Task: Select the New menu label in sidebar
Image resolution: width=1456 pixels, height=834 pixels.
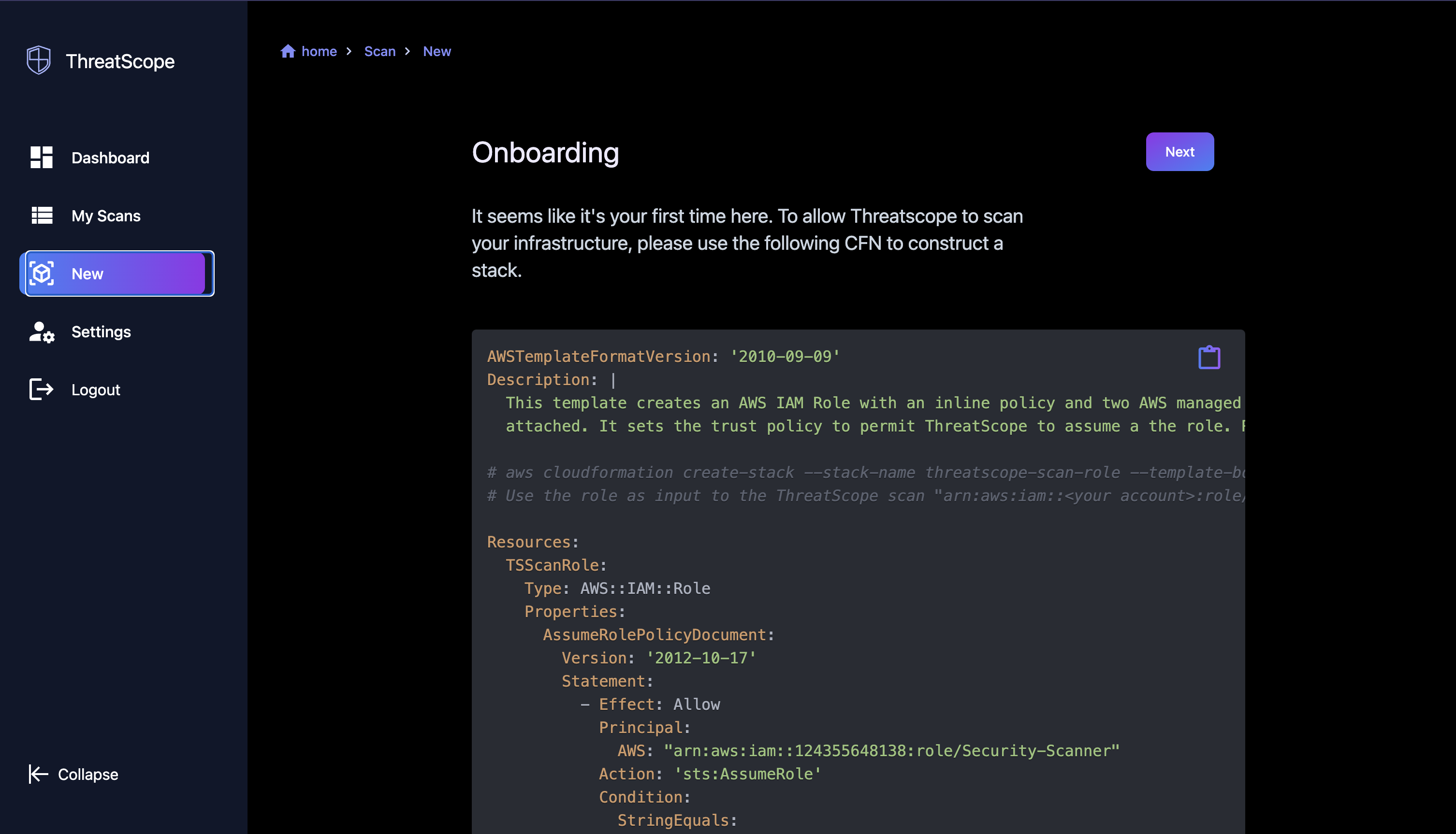Action: [87, 274]
